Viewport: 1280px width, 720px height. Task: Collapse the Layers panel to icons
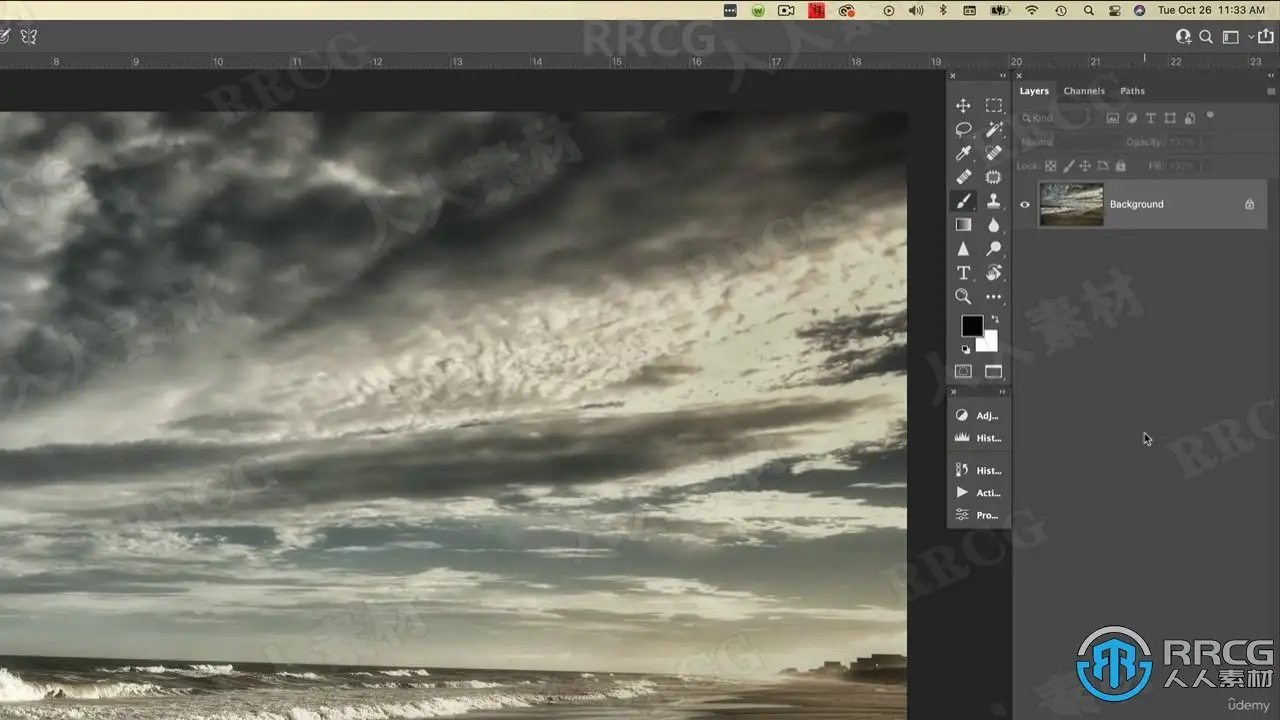pyautogui.click(x=1271, y=76)
